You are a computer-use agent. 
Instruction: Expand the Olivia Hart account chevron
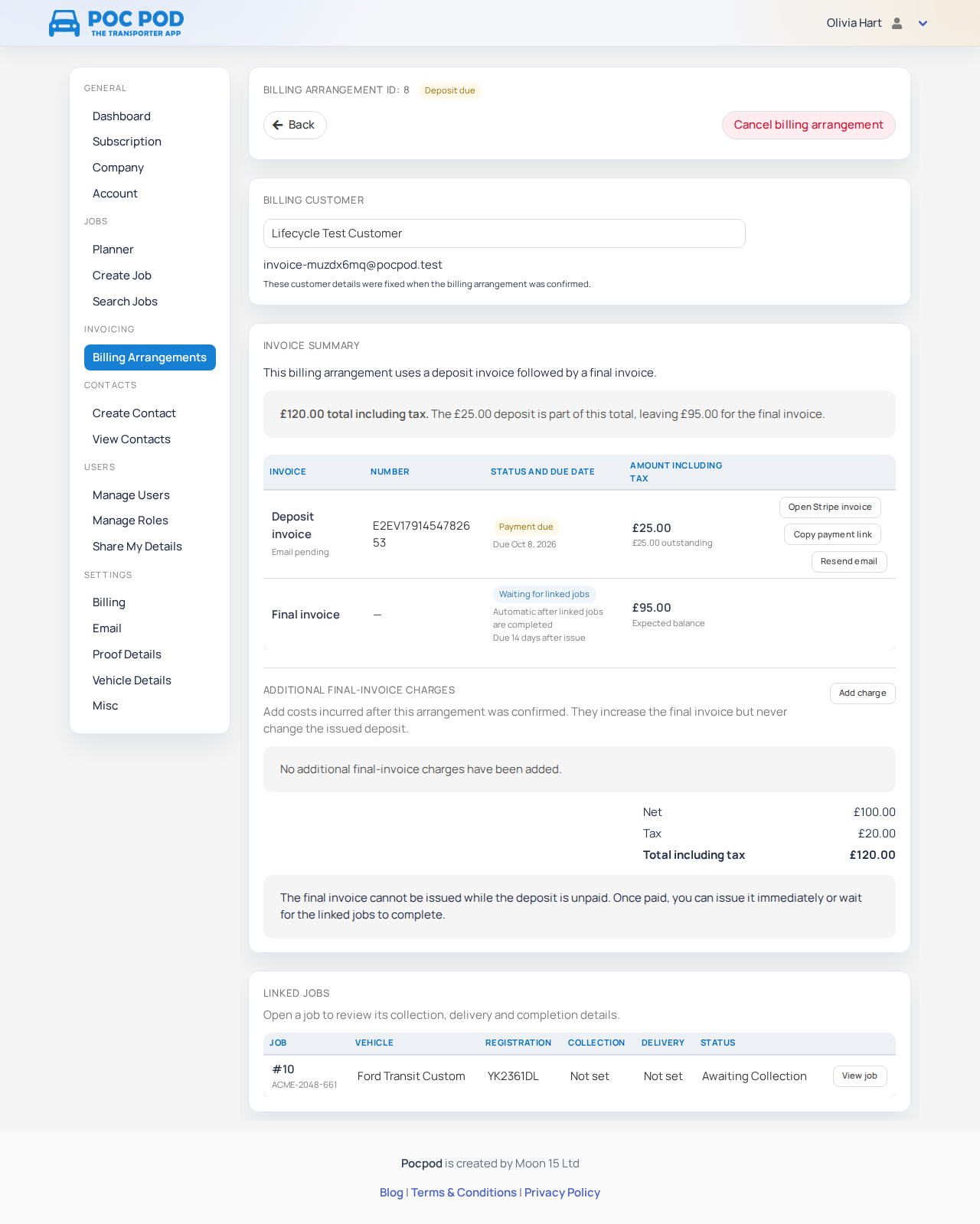tap(923, 24)
